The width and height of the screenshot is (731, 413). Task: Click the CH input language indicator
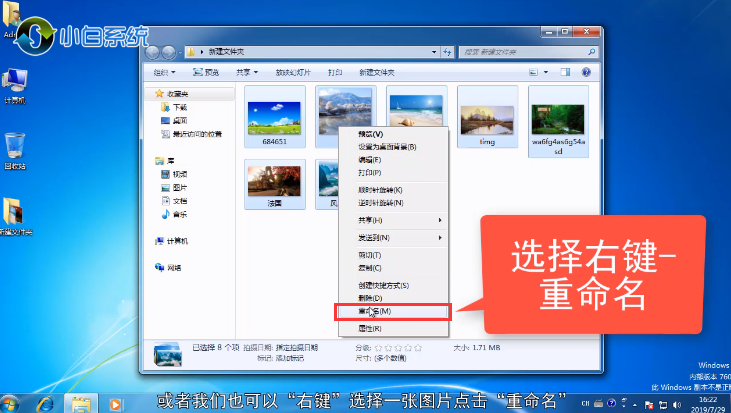click(586, 404)
